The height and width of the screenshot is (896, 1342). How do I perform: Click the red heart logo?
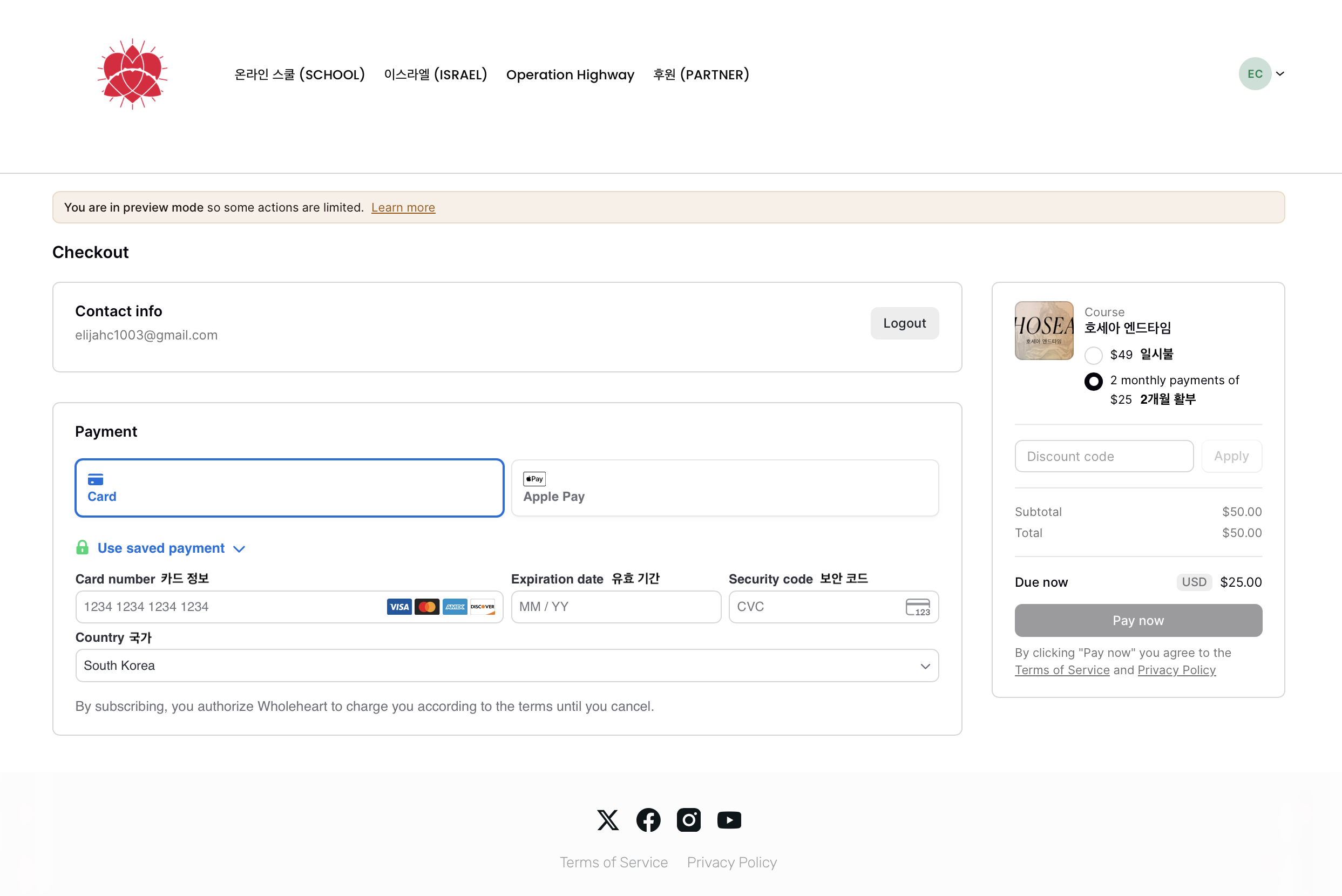(x=132, y=74)
